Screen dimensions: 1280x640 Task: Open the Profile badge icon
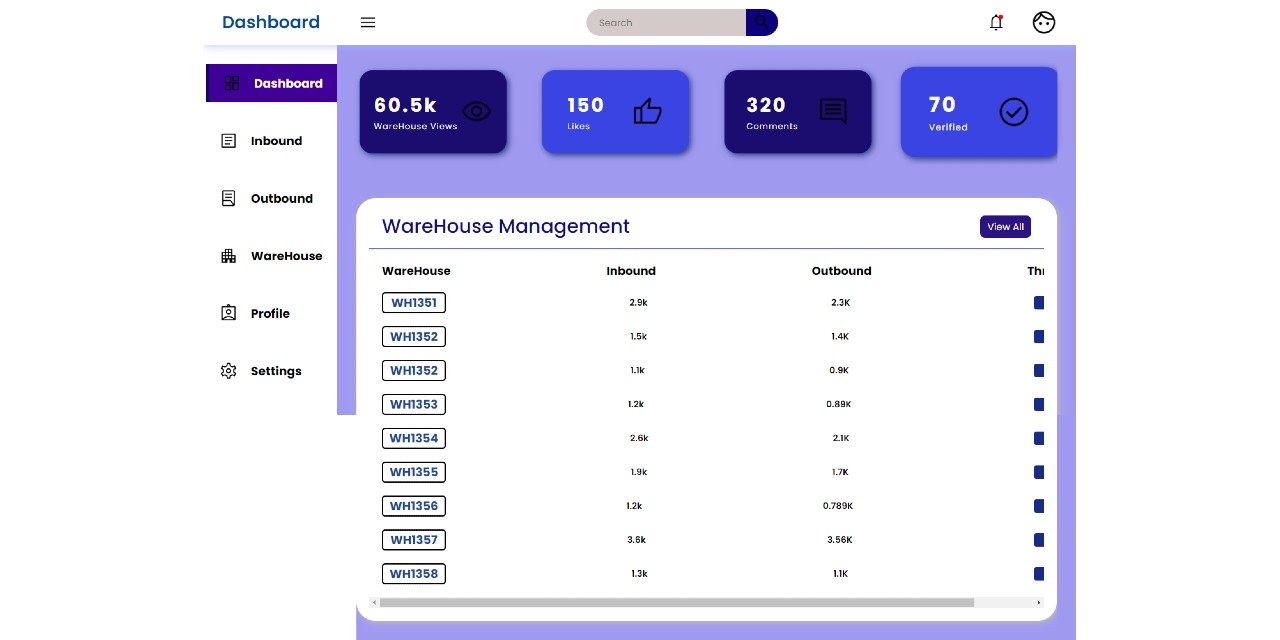tap(228, 313)
